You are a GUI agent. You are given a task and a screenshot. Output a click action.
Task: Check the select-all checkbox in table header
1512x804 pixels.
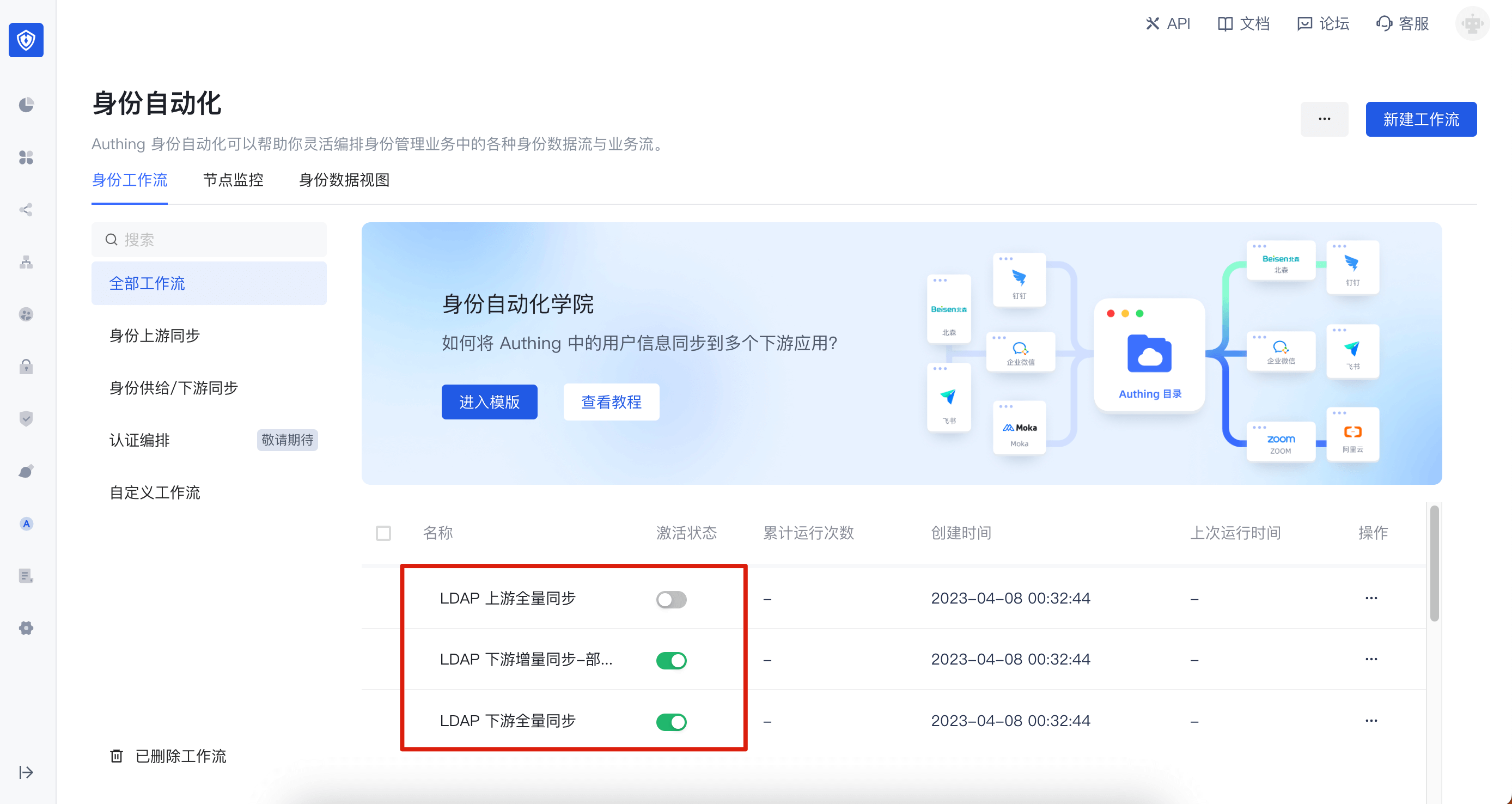383,533
